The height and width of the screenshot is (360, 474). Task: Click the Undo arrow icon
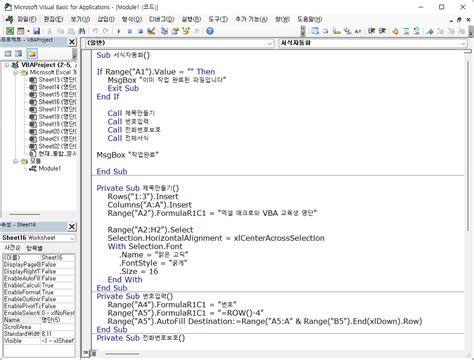pos(95,31)
